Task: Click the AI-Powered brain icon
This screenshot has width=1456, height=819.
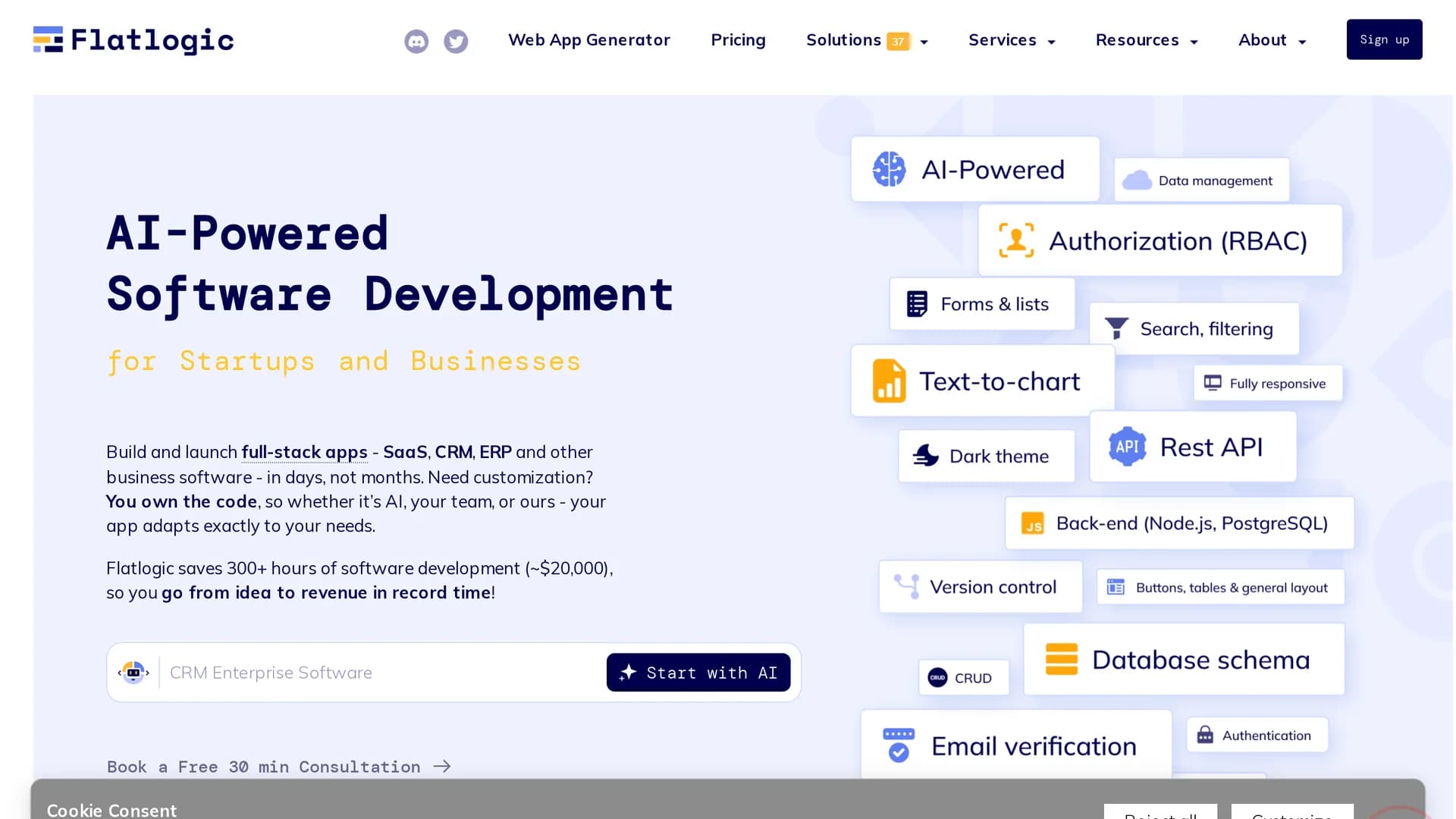Action: [889, 169]
